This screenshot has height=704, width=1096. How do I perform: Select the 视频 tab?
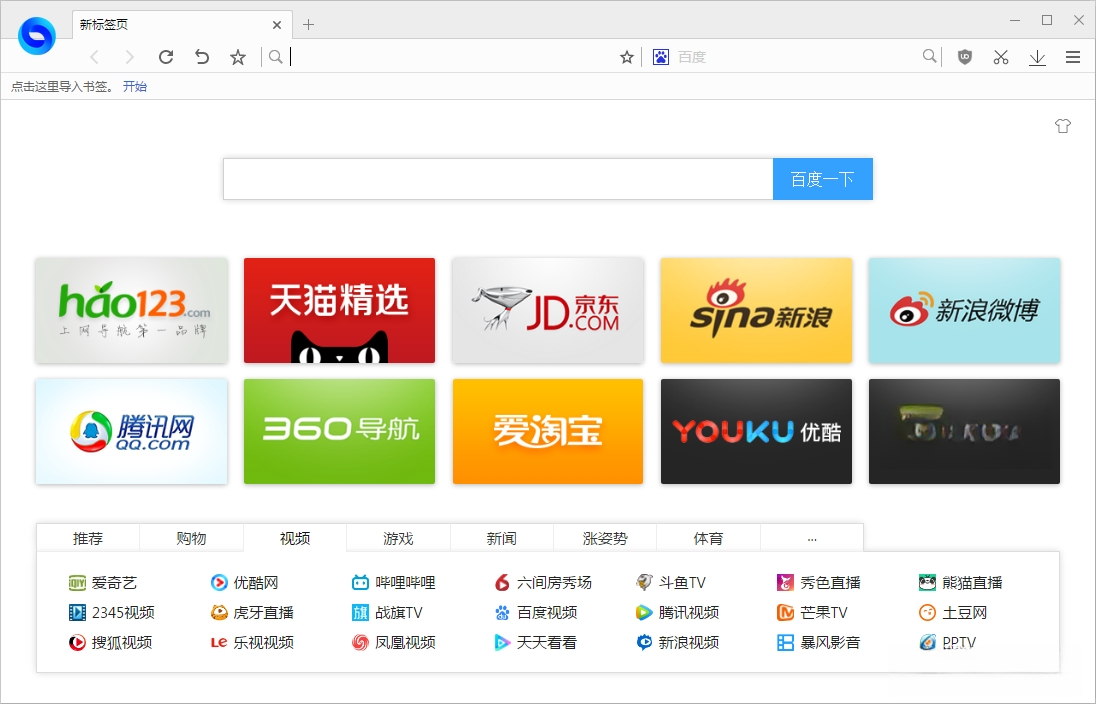click(x=295, y=538)
